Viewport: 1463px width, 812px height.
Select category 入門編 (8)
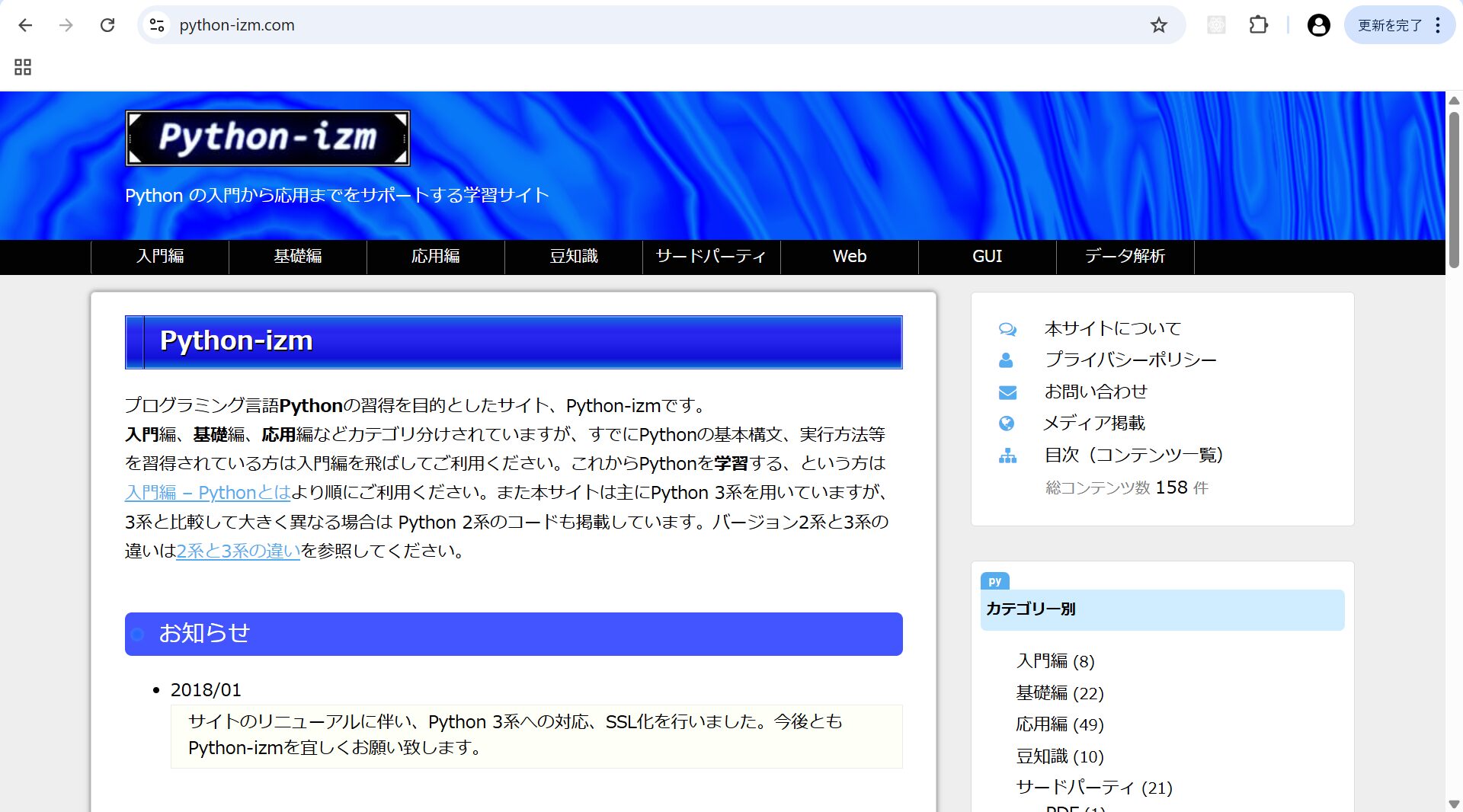tap(1055, 661)
